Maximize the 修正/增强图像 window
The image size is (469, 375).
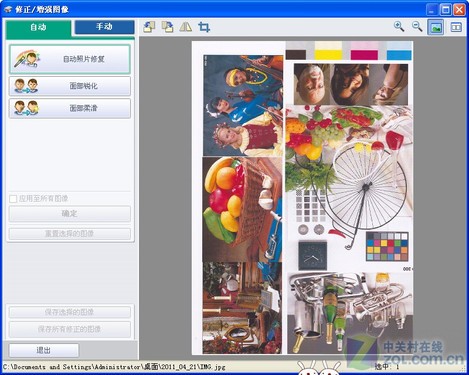point(446,9)
